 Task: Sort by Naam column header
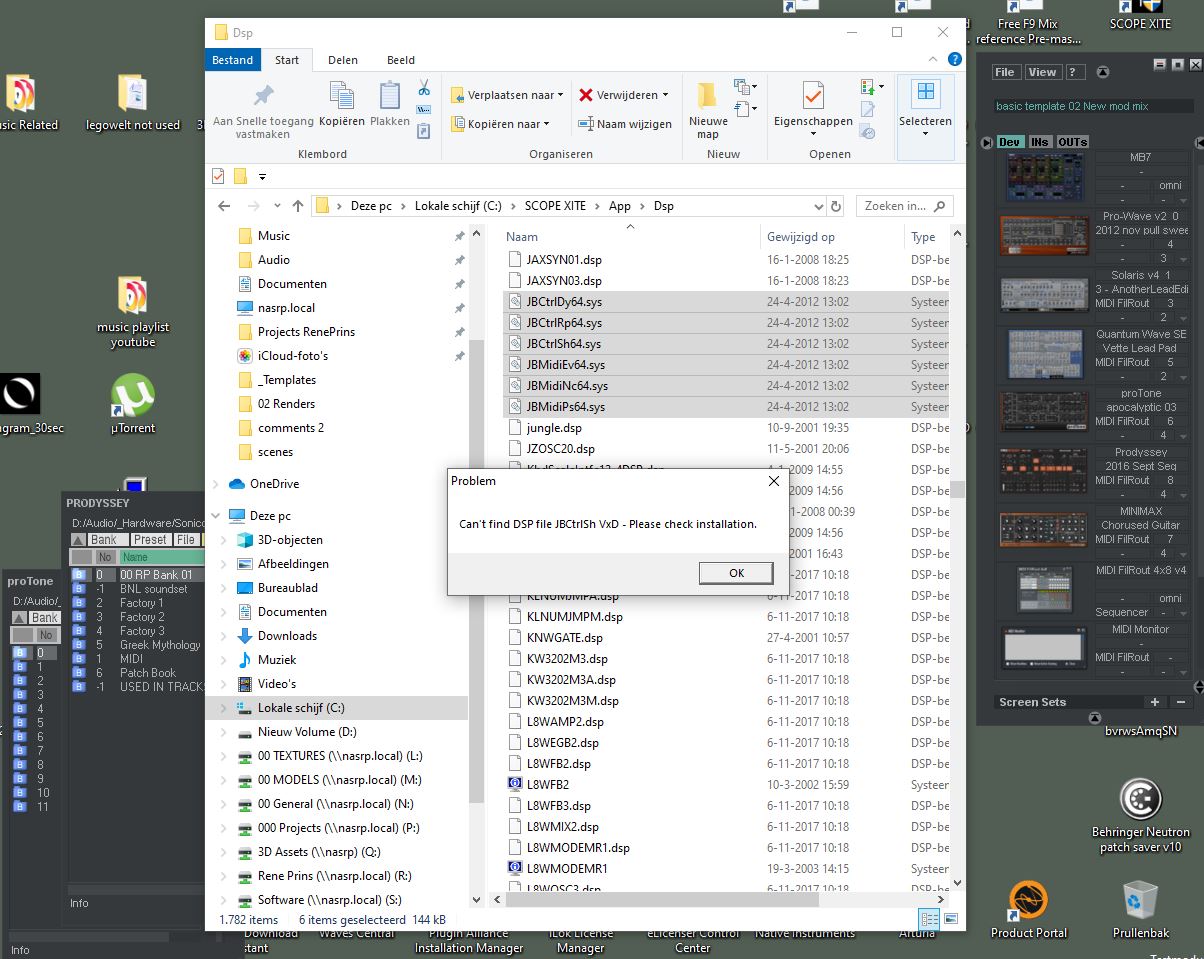[522, 237]
